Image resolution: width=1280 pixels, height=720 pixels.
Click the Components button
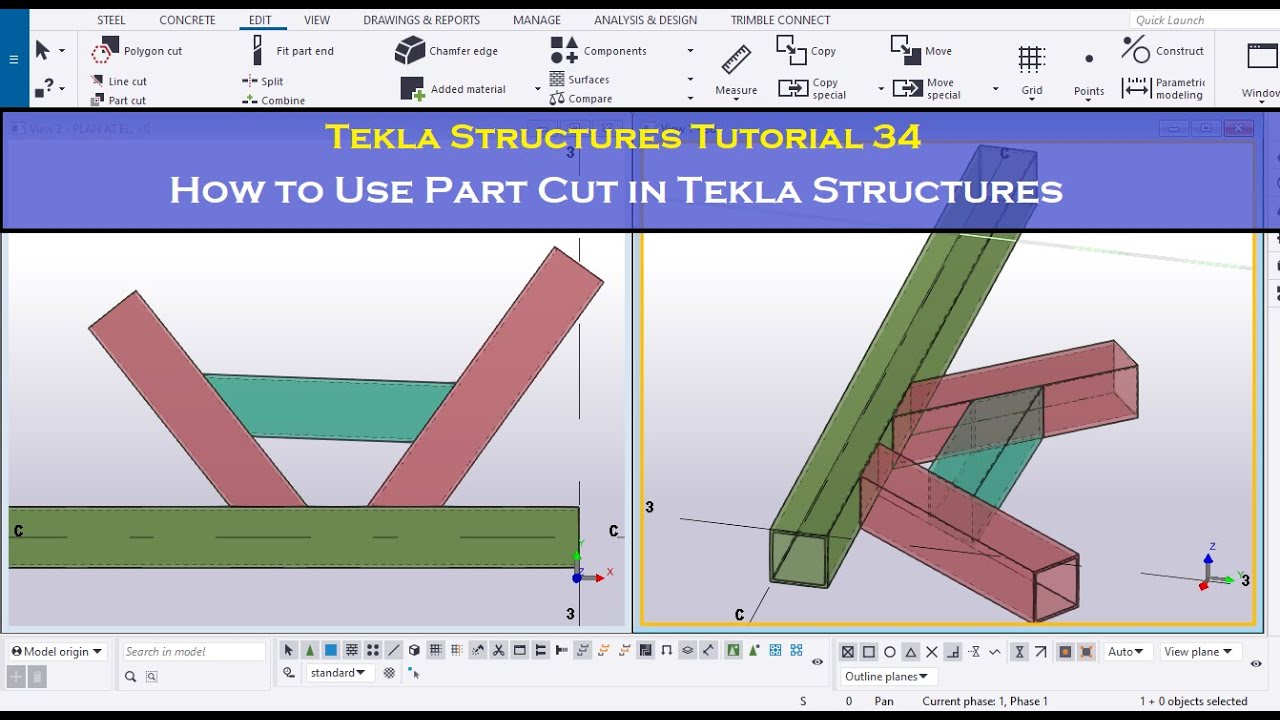[598, 51]
